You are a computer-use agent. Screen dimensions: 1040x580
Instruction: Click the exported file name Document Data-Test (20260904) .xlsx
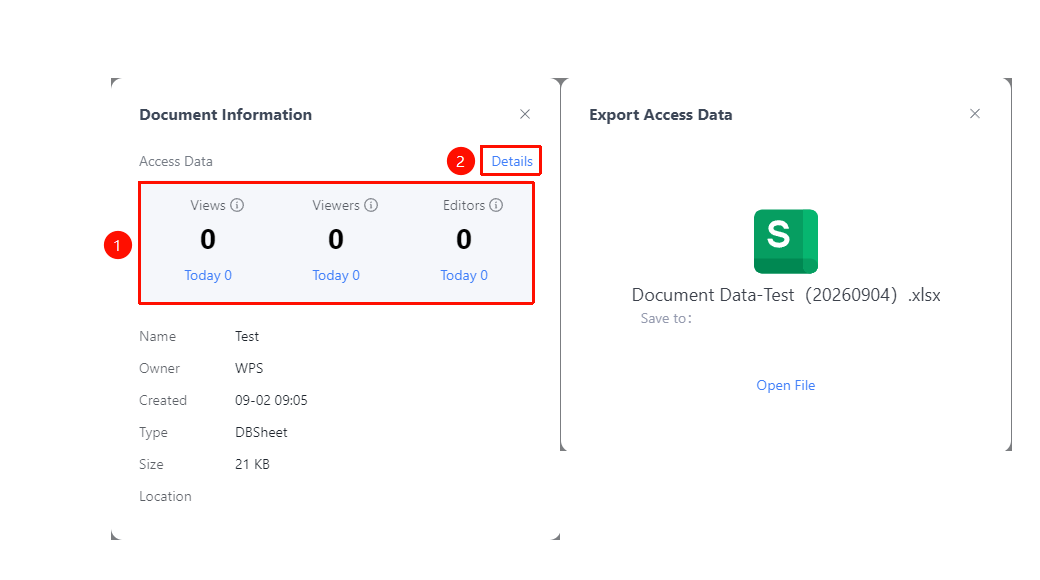(786, 295)
